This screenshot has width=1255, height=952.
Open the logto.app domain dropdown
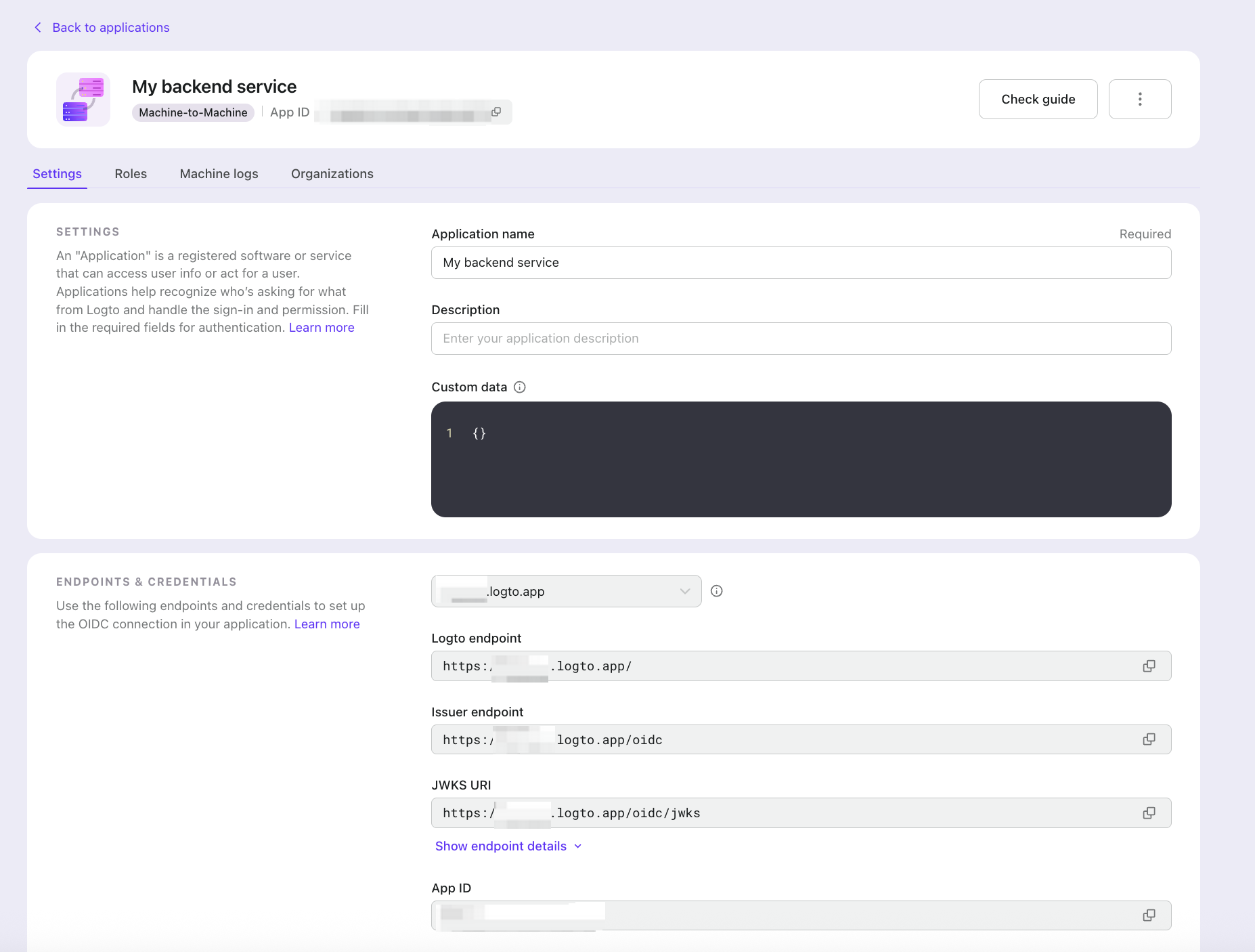tap(566, 591)
